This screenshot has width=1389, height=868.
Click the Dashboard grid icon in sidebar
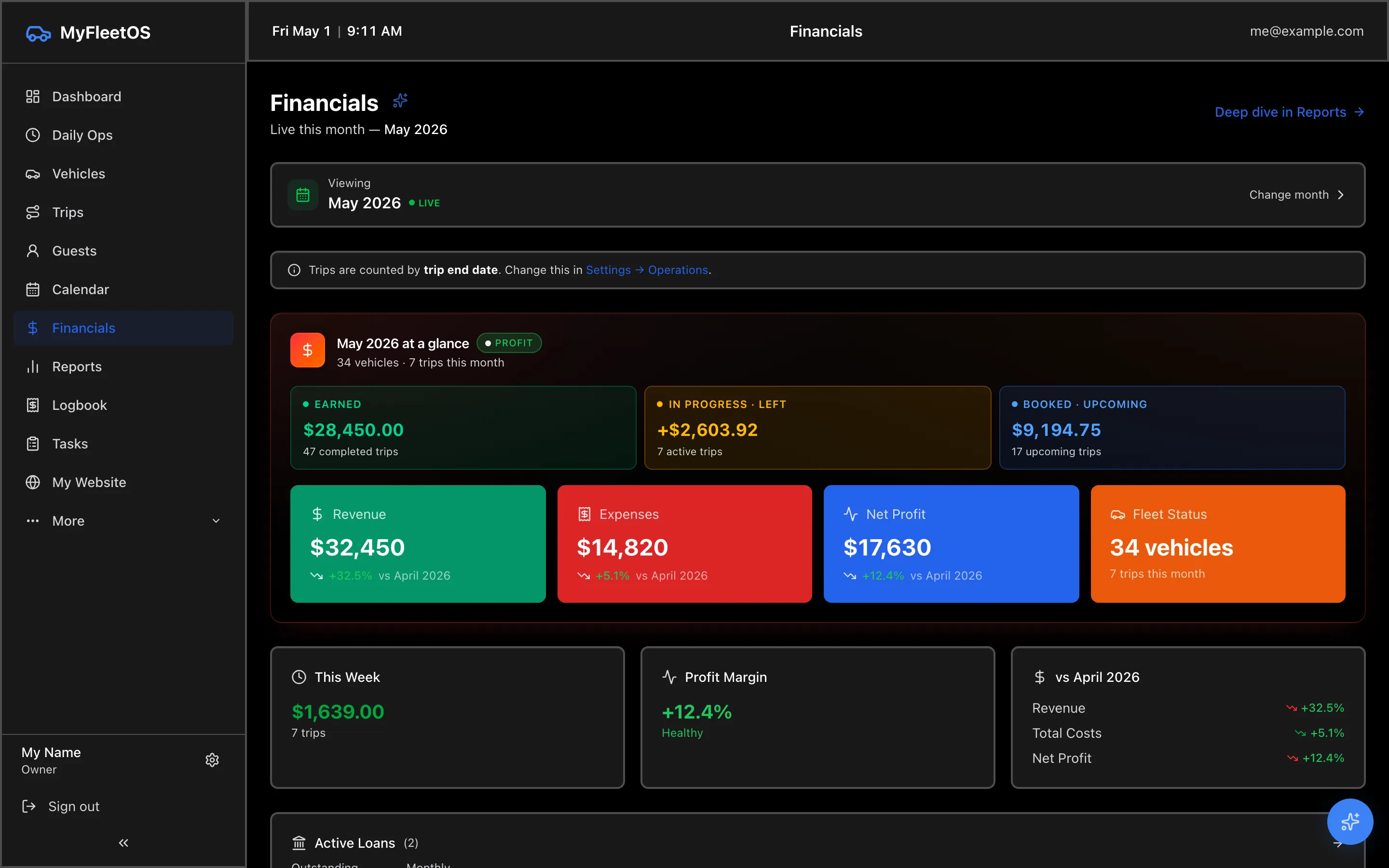tap(33, 96)
